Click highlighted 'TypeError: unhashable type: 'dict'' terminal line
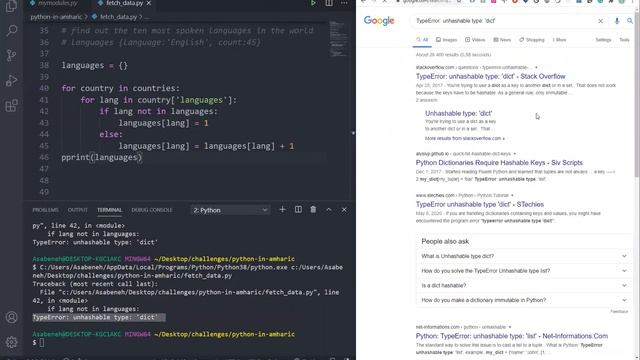The width and height of the screenshot is (640, 360). pos(99,318)
